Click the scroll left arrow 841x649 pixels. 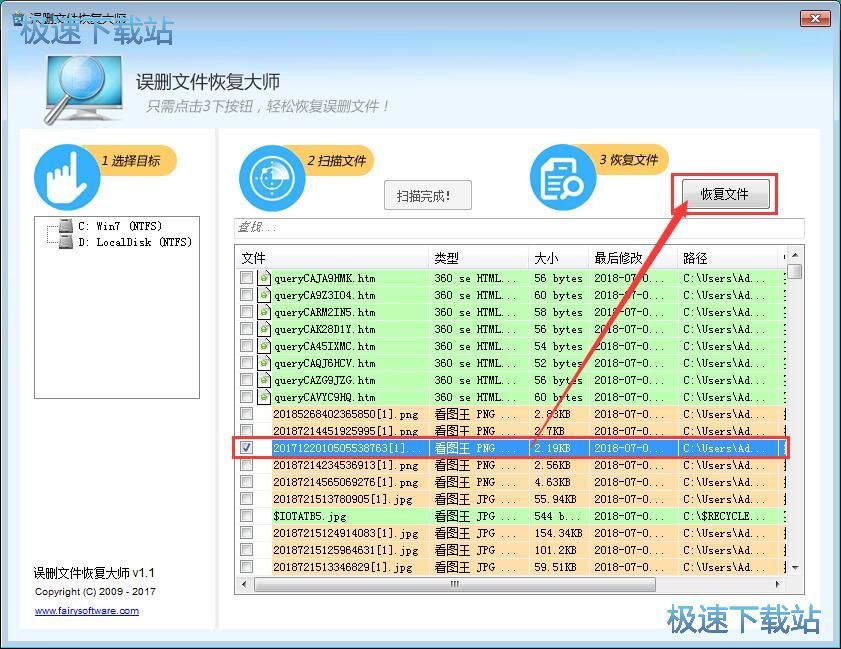click(245, 584)
